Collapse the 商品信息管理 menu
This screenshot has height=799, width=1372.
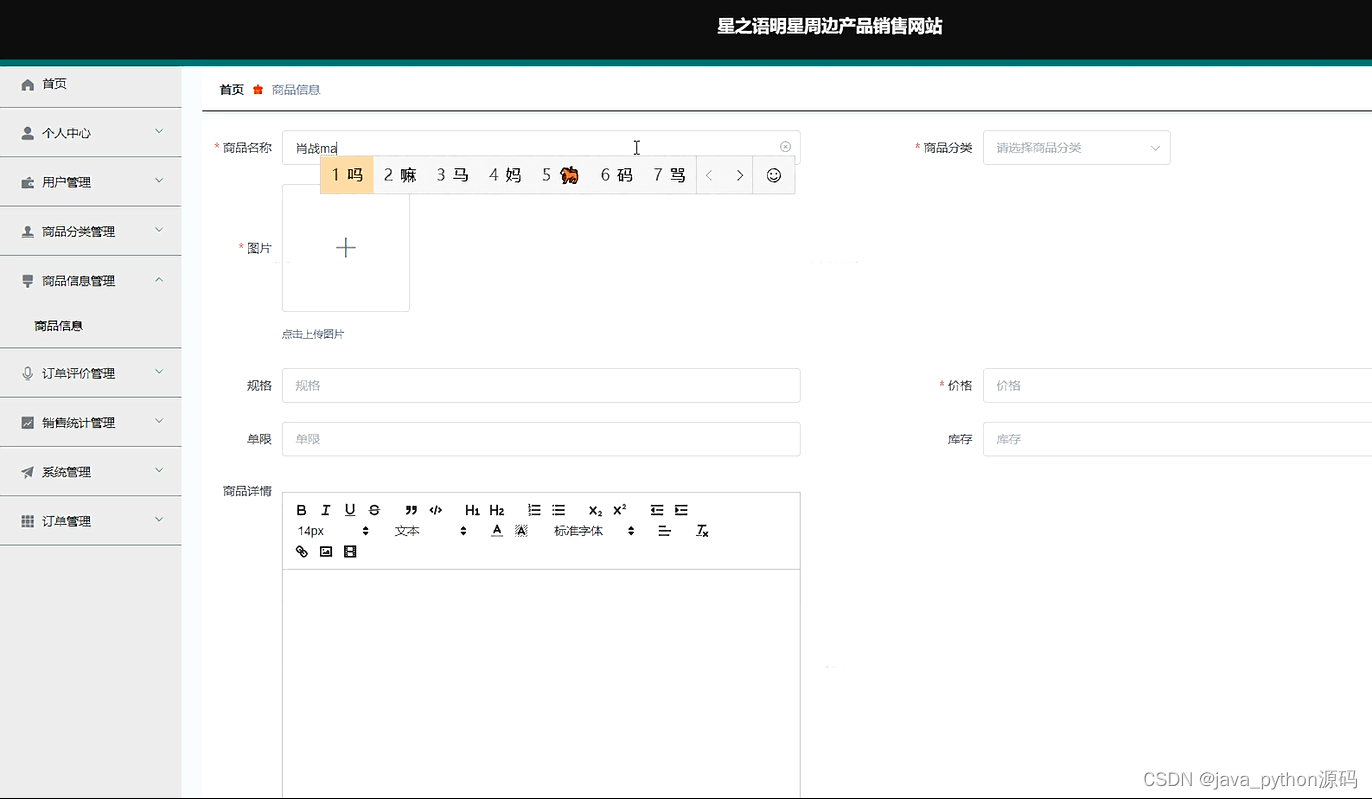pyautogui.click(x=90, y=281)
